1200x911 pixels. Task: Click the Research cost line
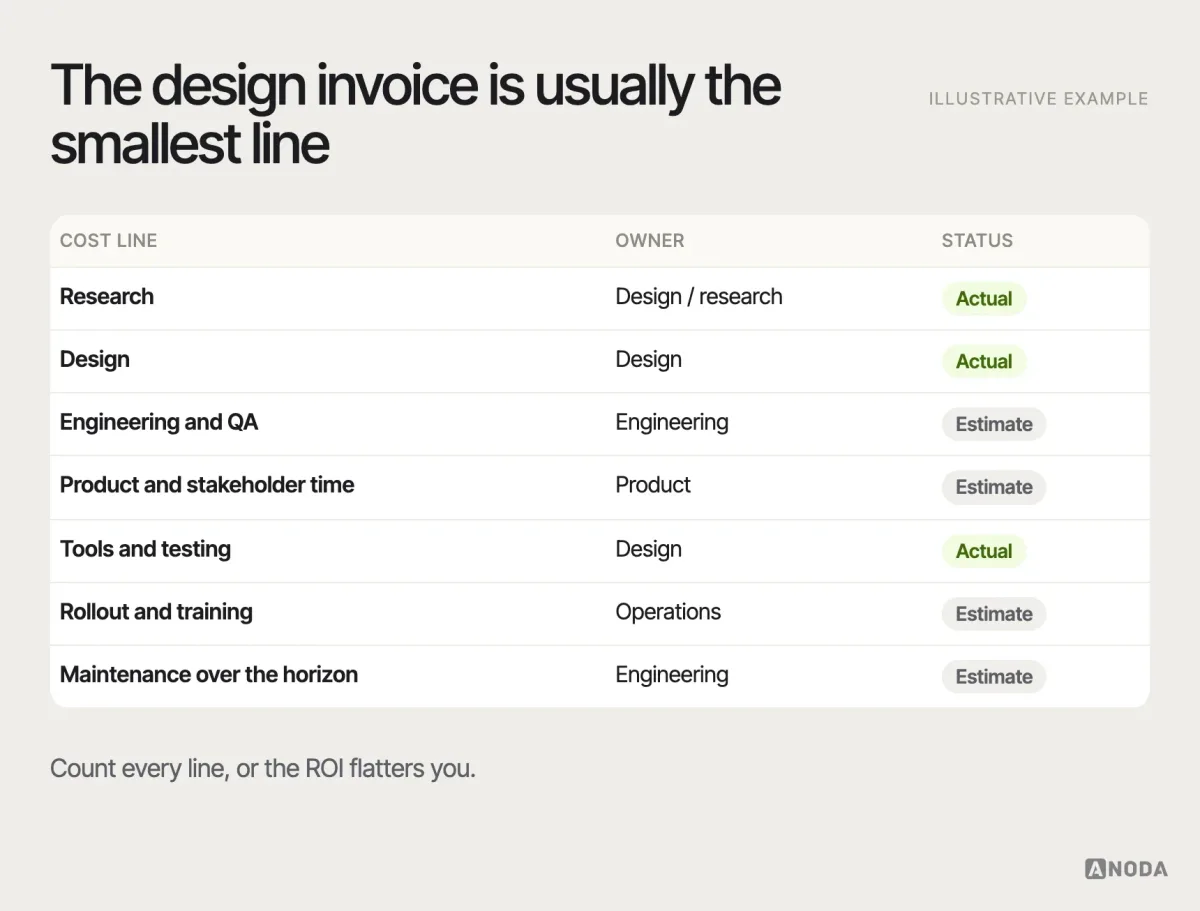click(x=107, y=297)
